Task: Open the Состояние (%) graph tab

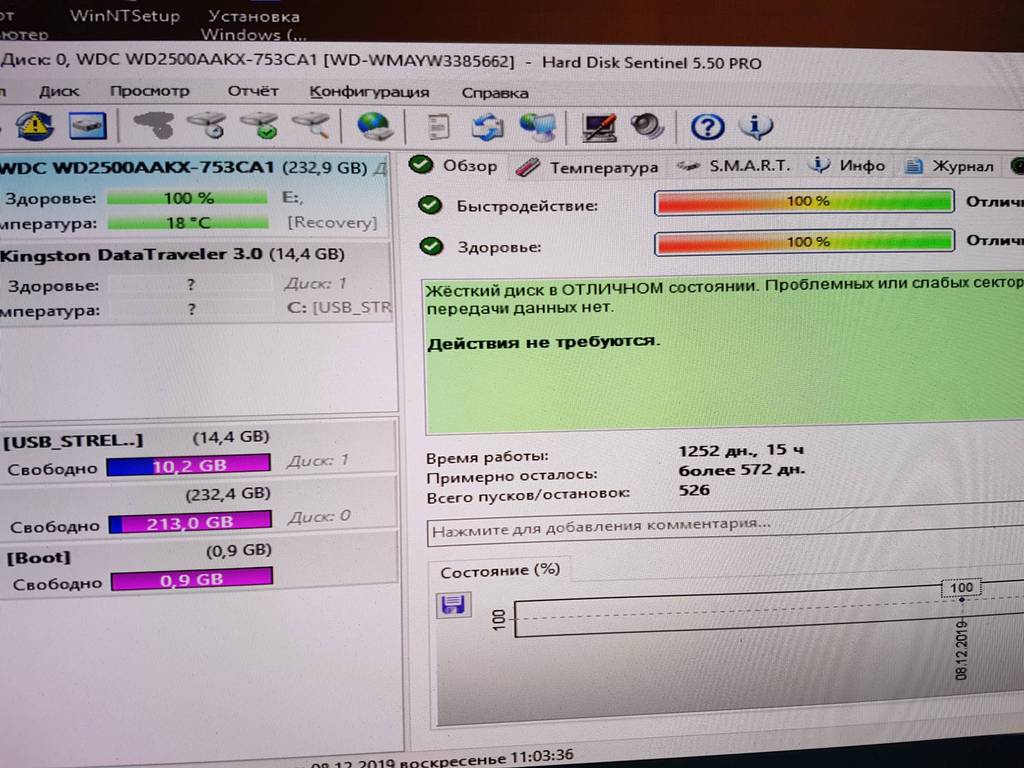Action: (x=500, y=571)
